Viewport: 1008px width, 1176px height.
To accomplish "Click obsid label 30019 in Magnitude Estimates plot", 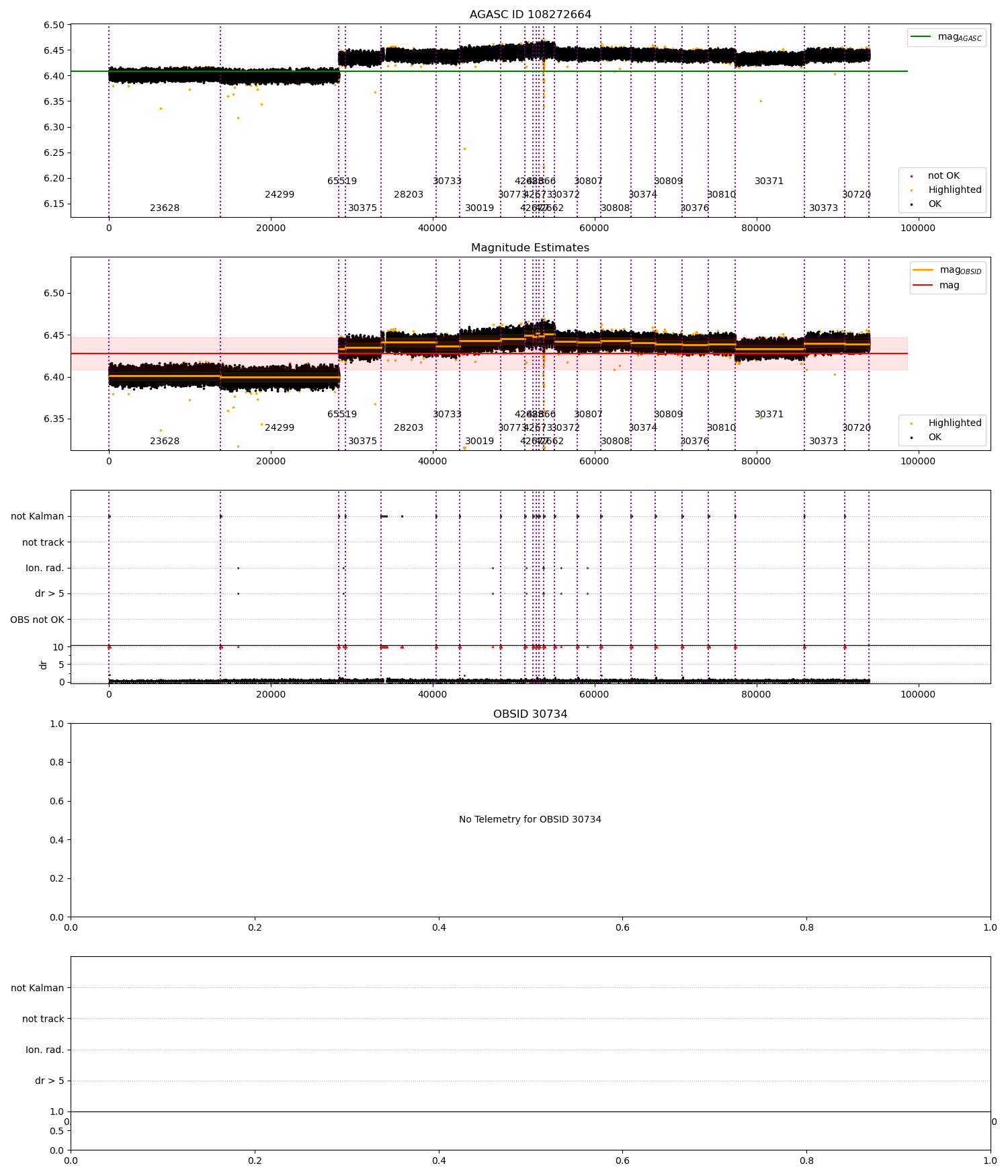I will click(x=480, y=442).
